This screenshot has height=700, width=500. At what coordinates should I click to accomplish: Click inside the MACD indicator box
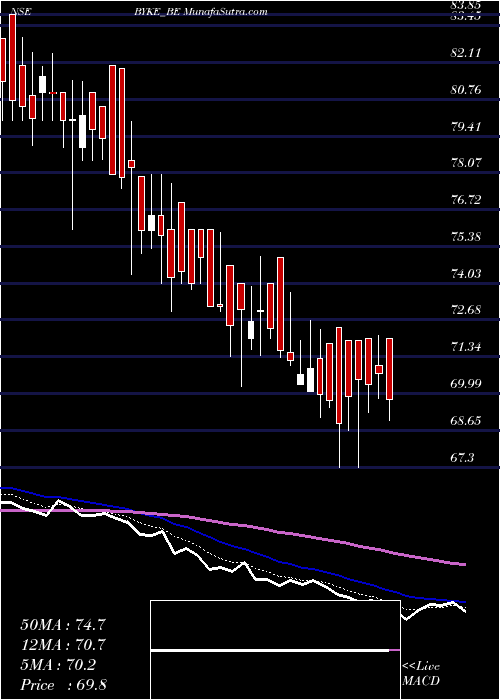(275, 650)
